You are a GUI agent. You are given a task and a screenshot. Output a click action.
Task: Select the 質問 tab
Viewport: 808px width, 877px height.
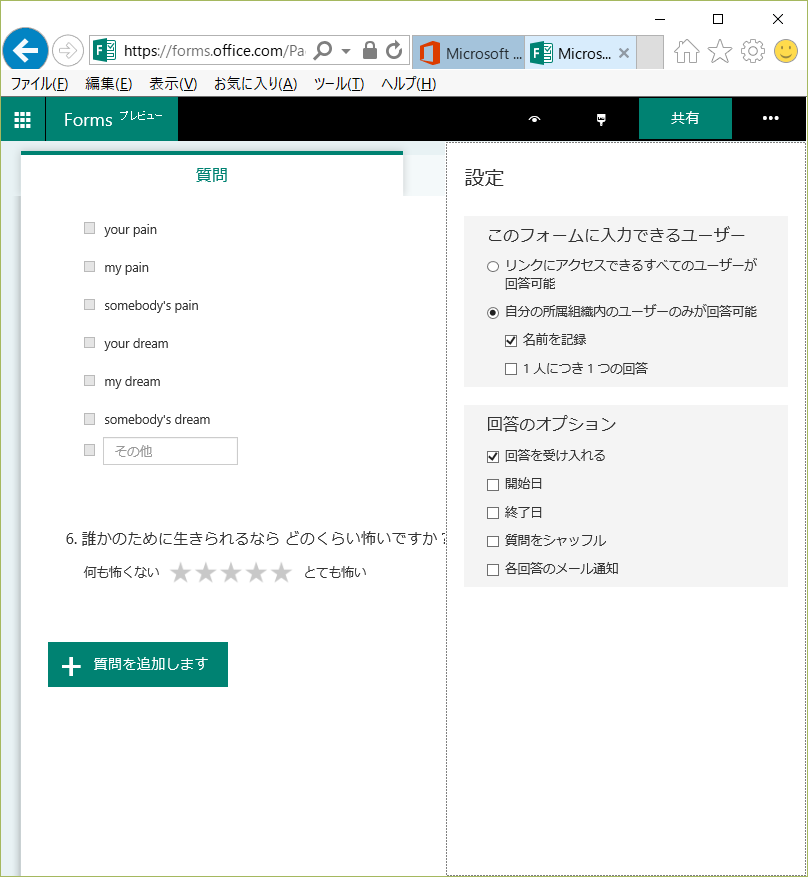pyautogui.click(x=211, y=175)
